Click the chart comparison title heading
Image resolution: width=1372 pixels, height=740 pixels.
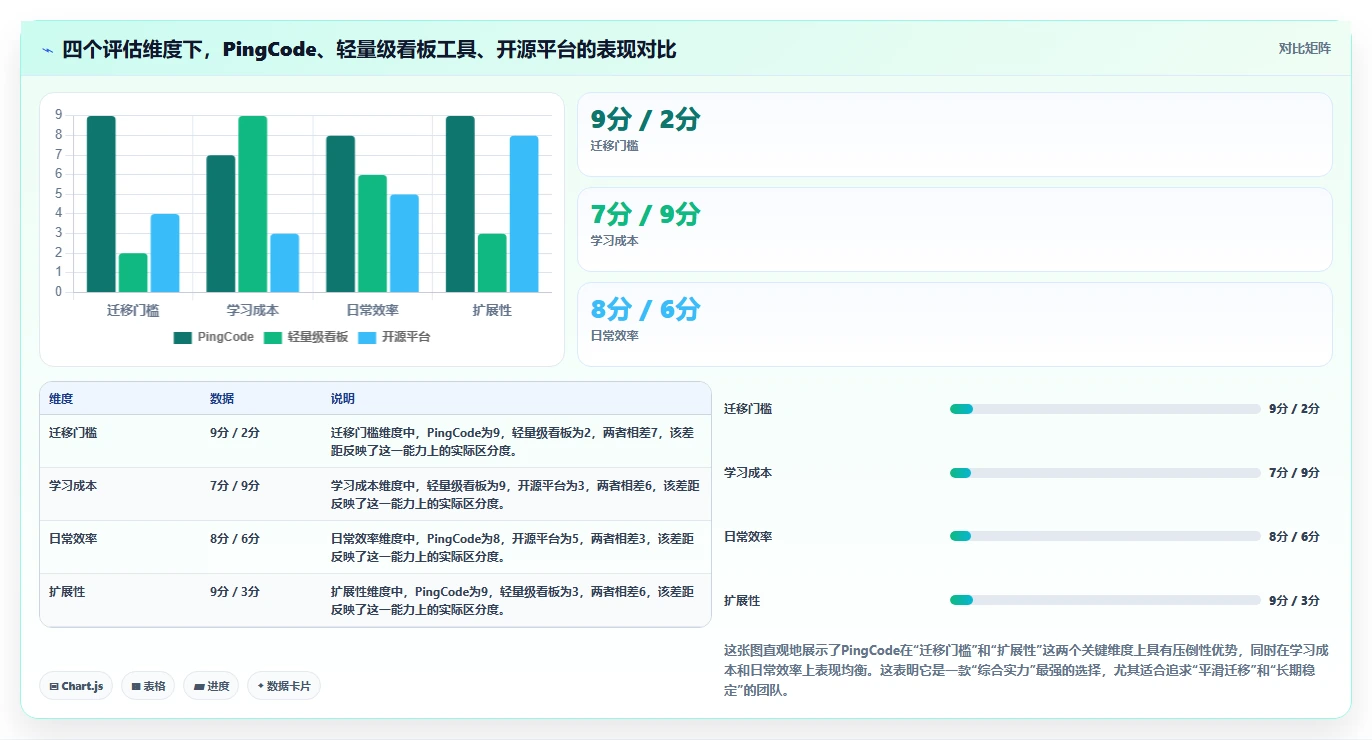[369, 49]
